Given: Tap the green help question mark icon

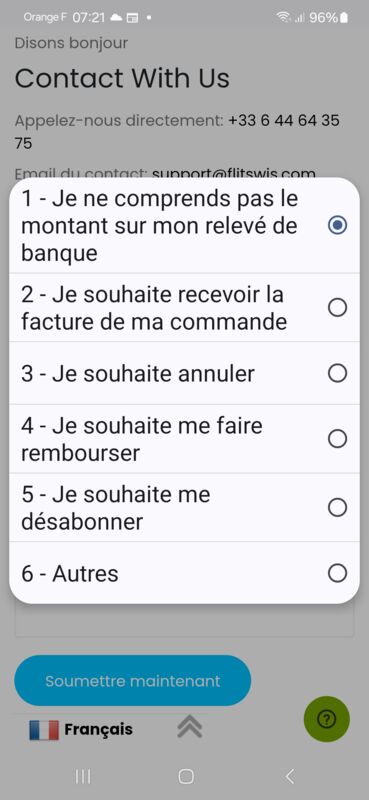Looking at the screenshot, I should tap(327, 719).
